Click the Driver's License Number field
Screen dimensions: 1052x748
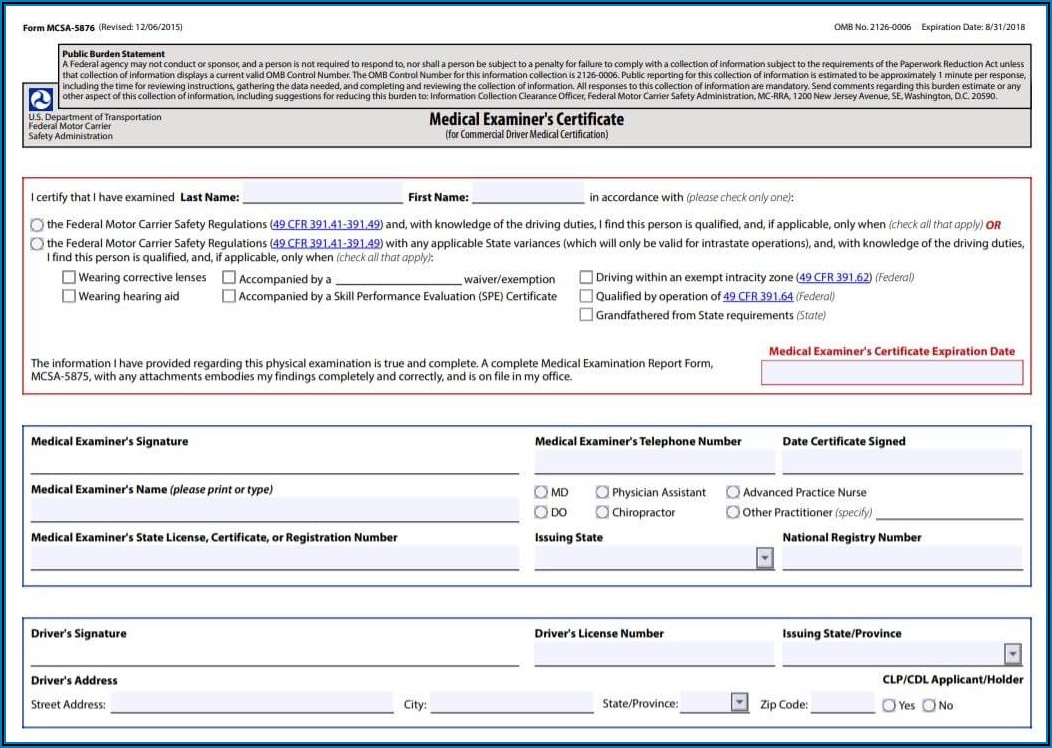[654, 654]
